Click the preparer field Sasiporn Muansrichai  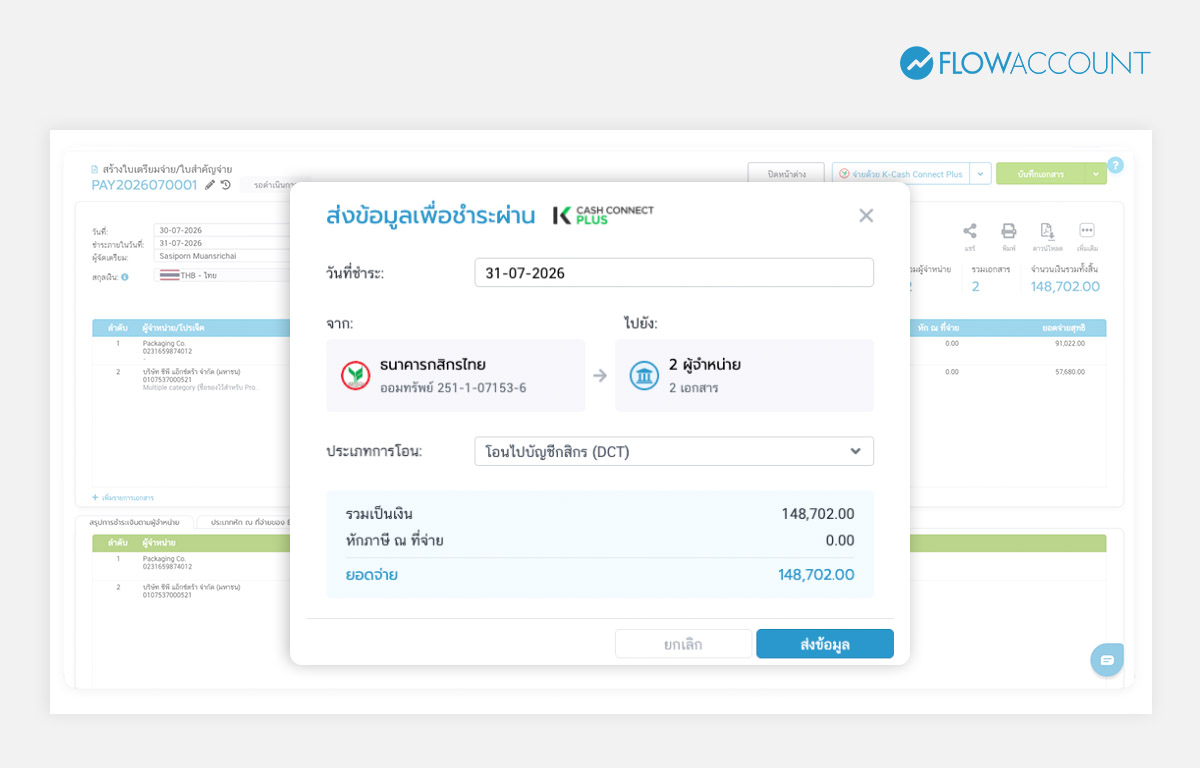click(222, 256)
